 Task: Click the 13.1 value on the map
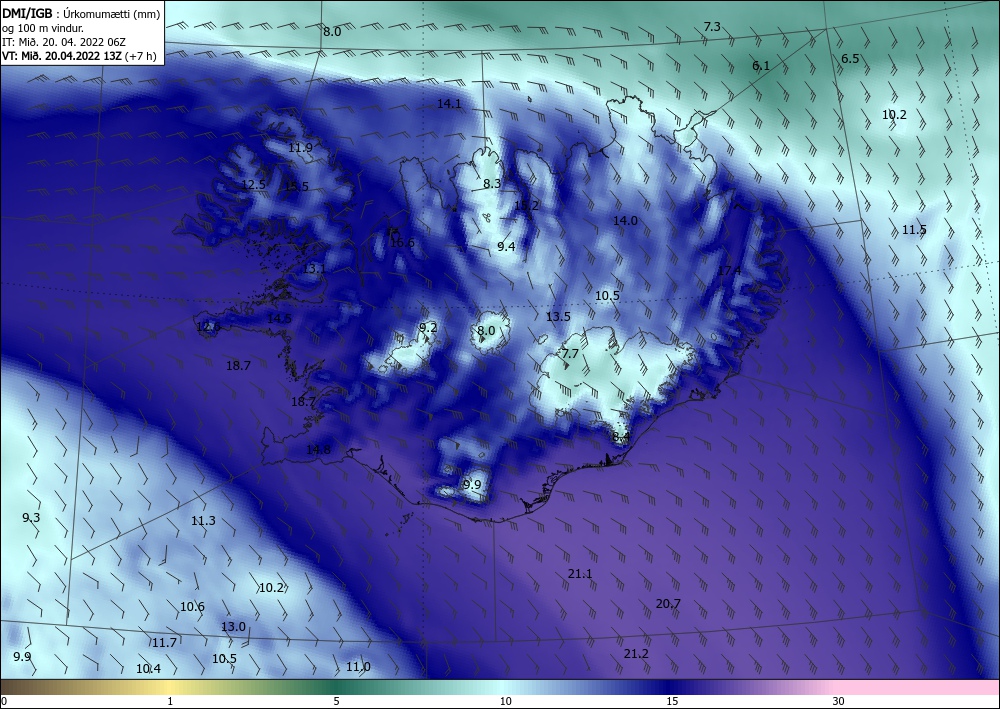314,269
